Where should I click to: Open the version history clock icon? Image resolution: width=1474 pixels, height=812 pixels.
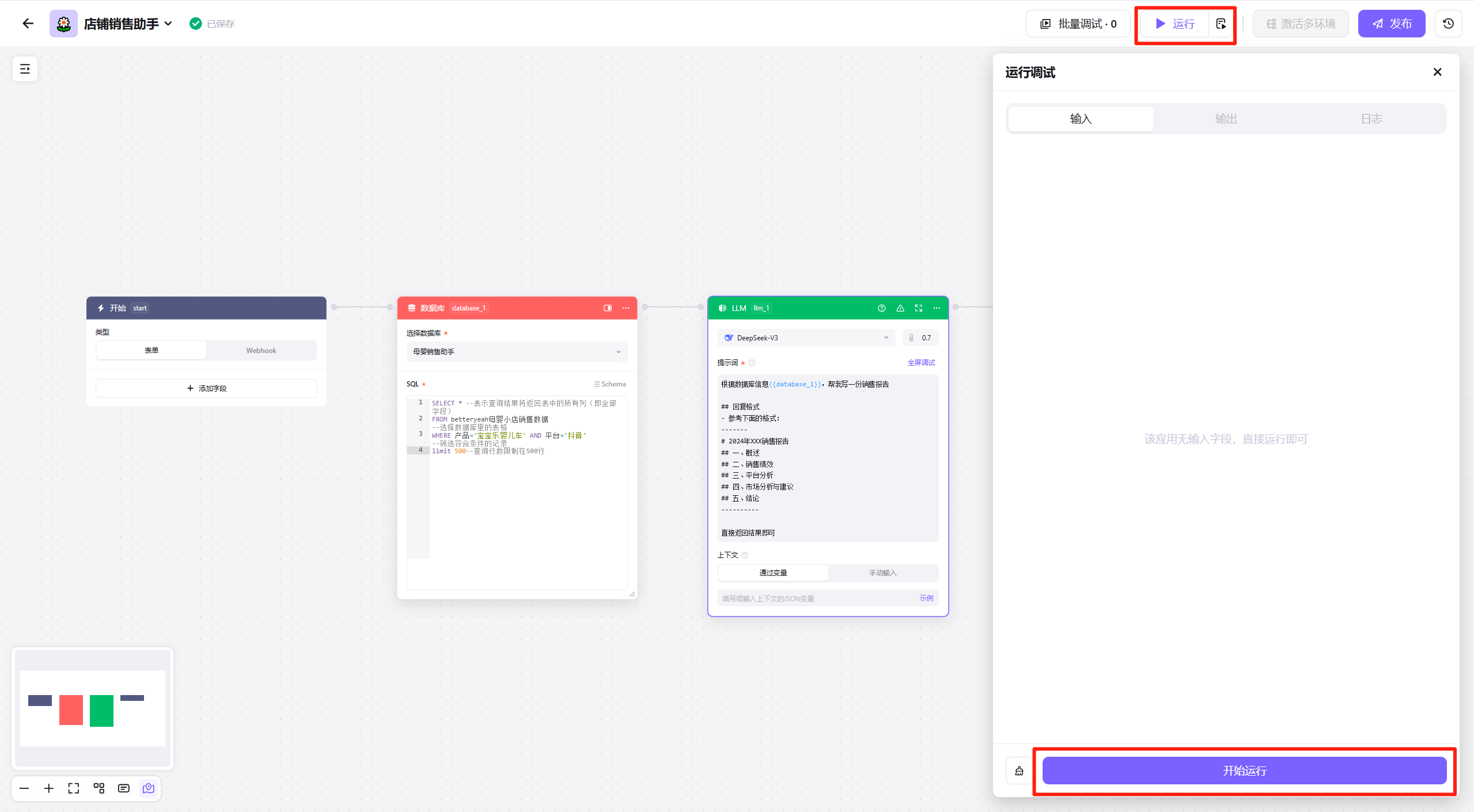coord(1448,24)
